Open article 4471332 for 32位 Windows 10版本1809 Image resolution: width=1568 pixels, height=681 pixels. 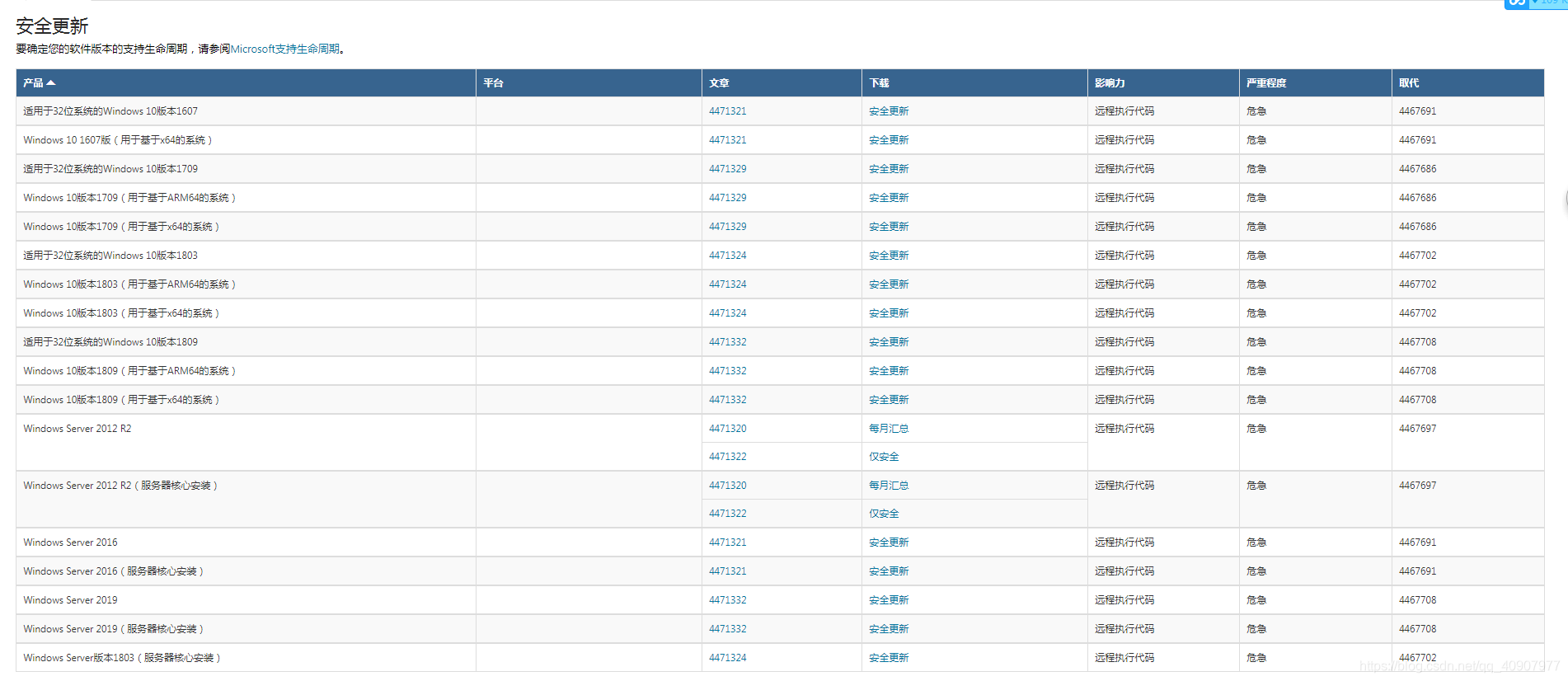[x=728, y=342]
